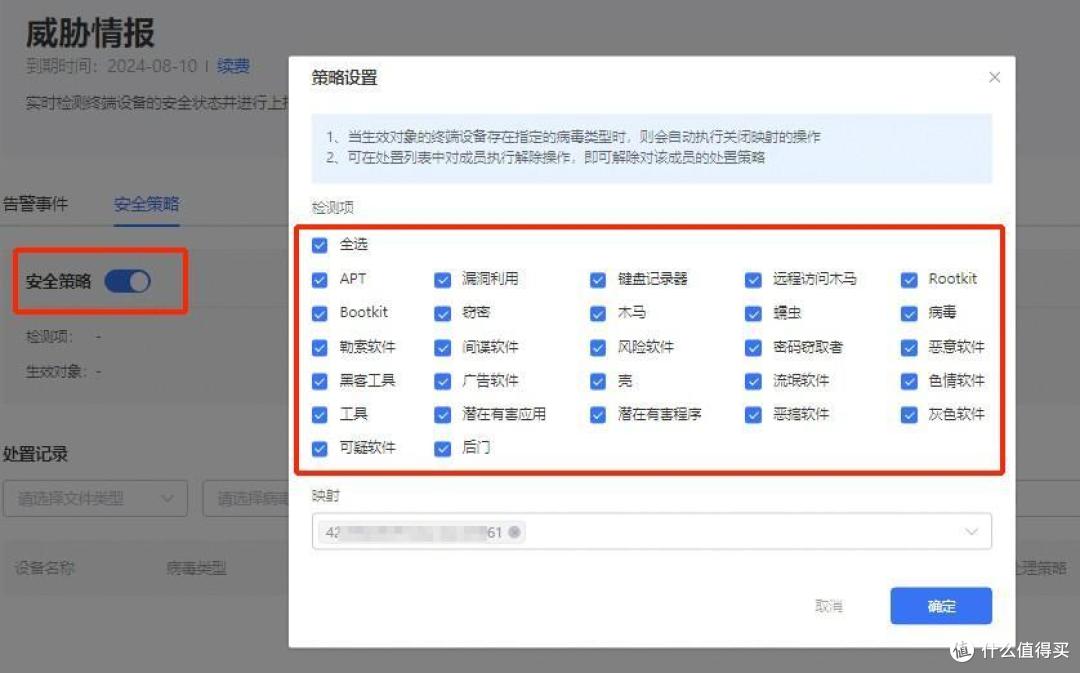The image size is (1080, 673).
Task: Uncheck the 窃密 checkbox
Action: (x=442, y=313)
